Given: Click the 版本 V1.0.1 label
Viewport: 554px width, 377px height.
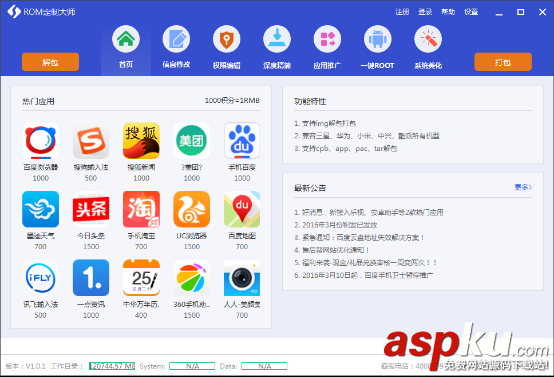Looking at the screenshot, I should pos(25,366).
